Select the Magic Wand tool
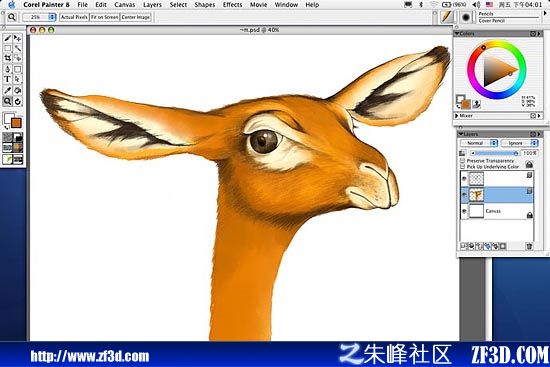550x367 pixels. point(18,48)
